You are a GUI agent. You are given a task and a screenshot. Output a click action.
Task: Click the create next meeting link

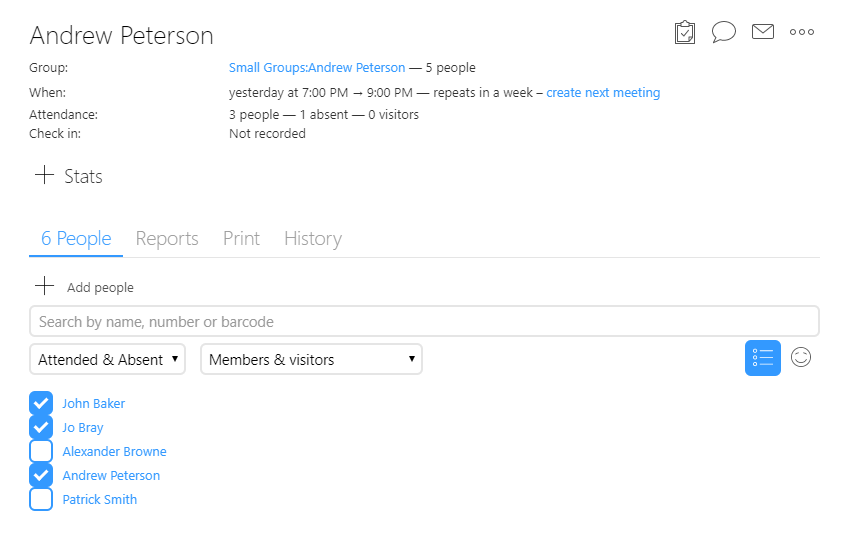pyautogui.click(x=603, y=93)
